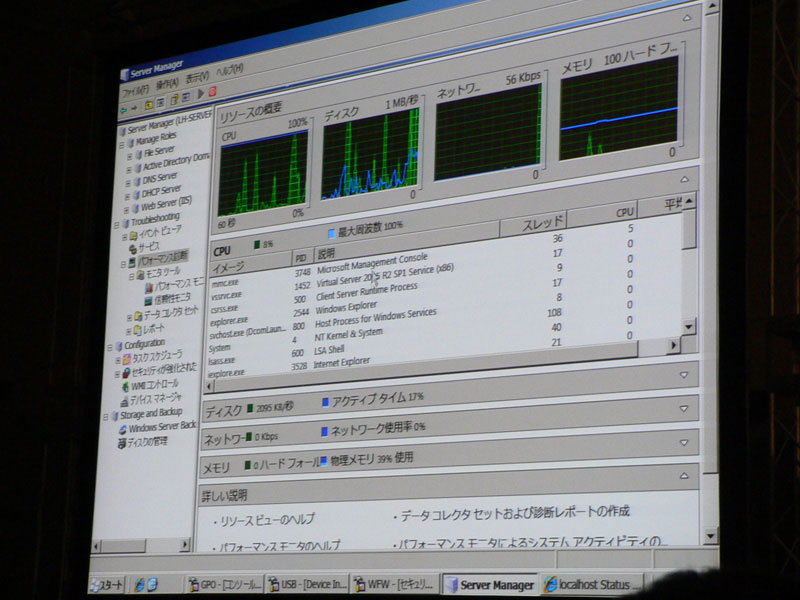Expand the DNS Server tree node
This screenshot has width=800, height=600.
point(128,183)
